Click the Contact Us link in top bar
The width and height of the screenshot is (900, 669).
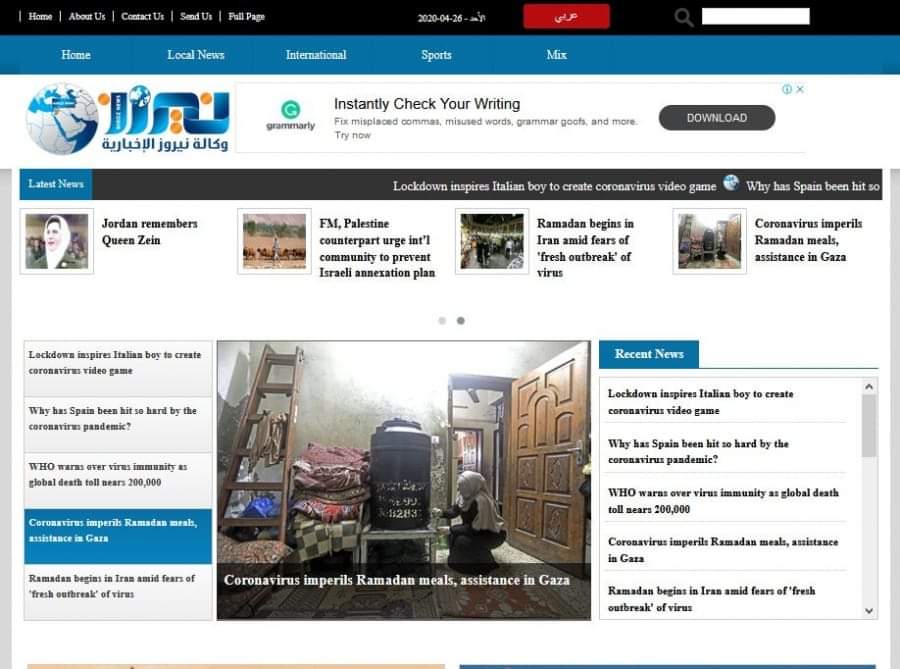[142, 16]
